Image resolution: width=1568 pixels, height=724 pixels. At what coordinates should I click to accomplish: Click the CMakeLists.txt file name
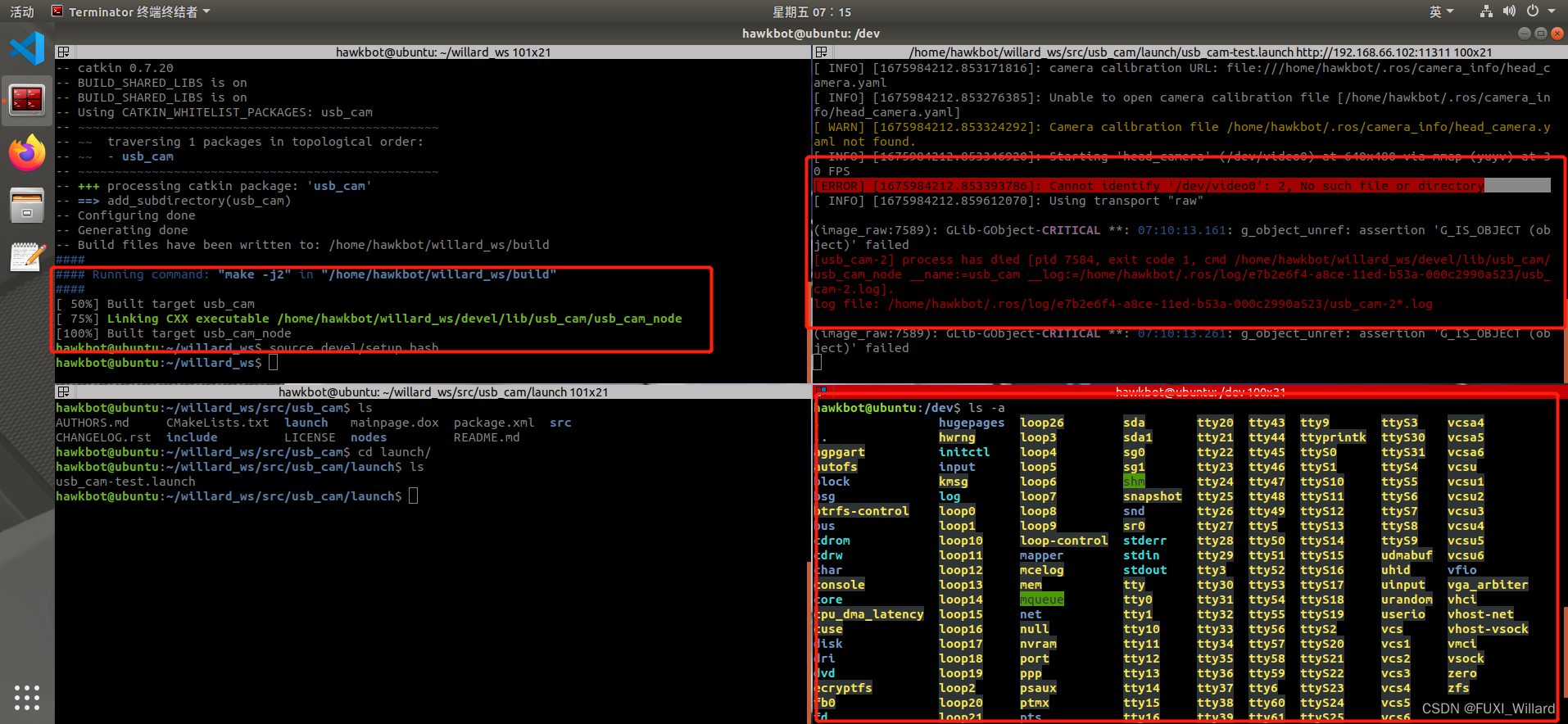pos(218,423)
